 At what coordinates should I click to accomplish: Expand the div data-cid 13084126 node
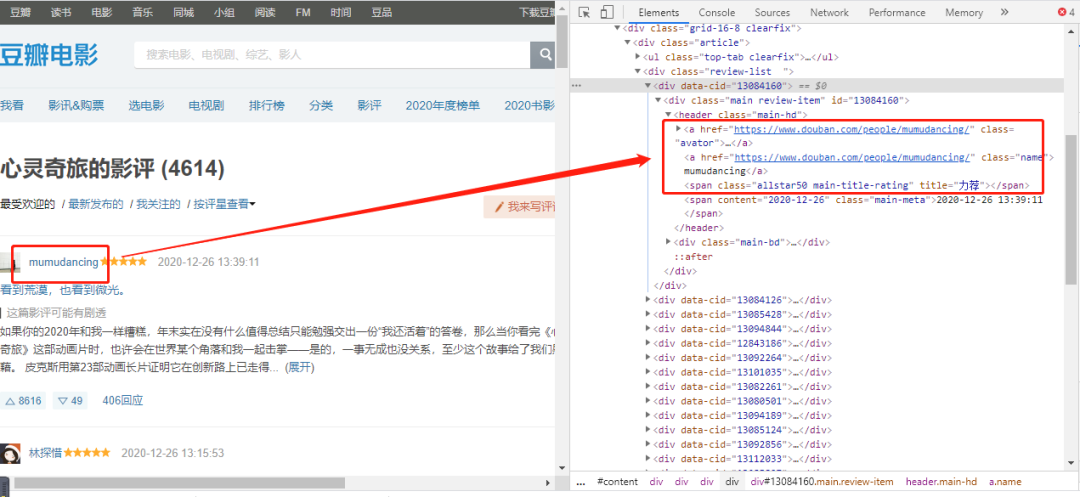[645, 300]
